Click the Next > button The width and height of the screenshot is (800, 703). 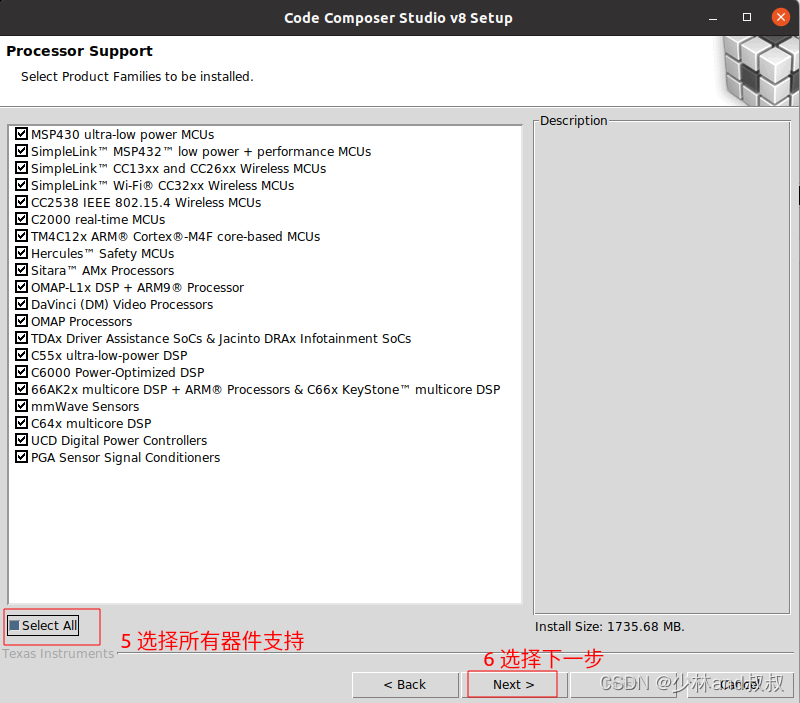(513, 685)
